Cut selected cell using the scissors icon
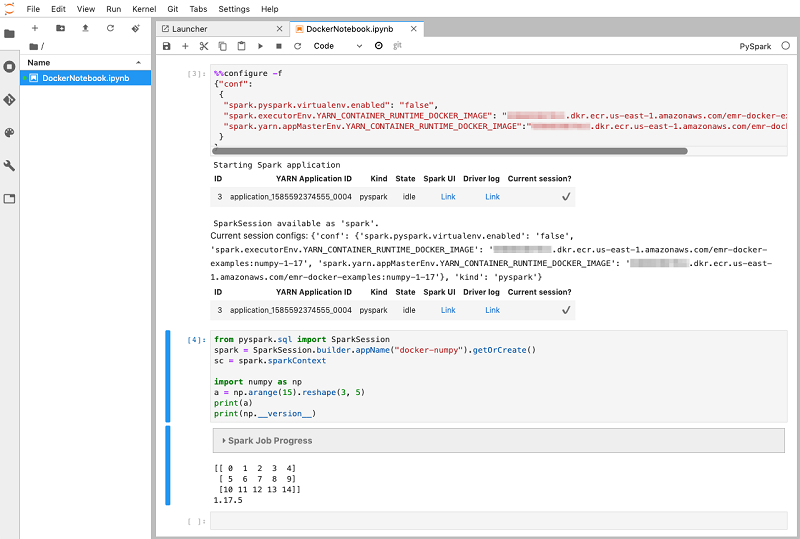This screenshot has width=800, height=539. pyautogui.click(x=204, y=46)
